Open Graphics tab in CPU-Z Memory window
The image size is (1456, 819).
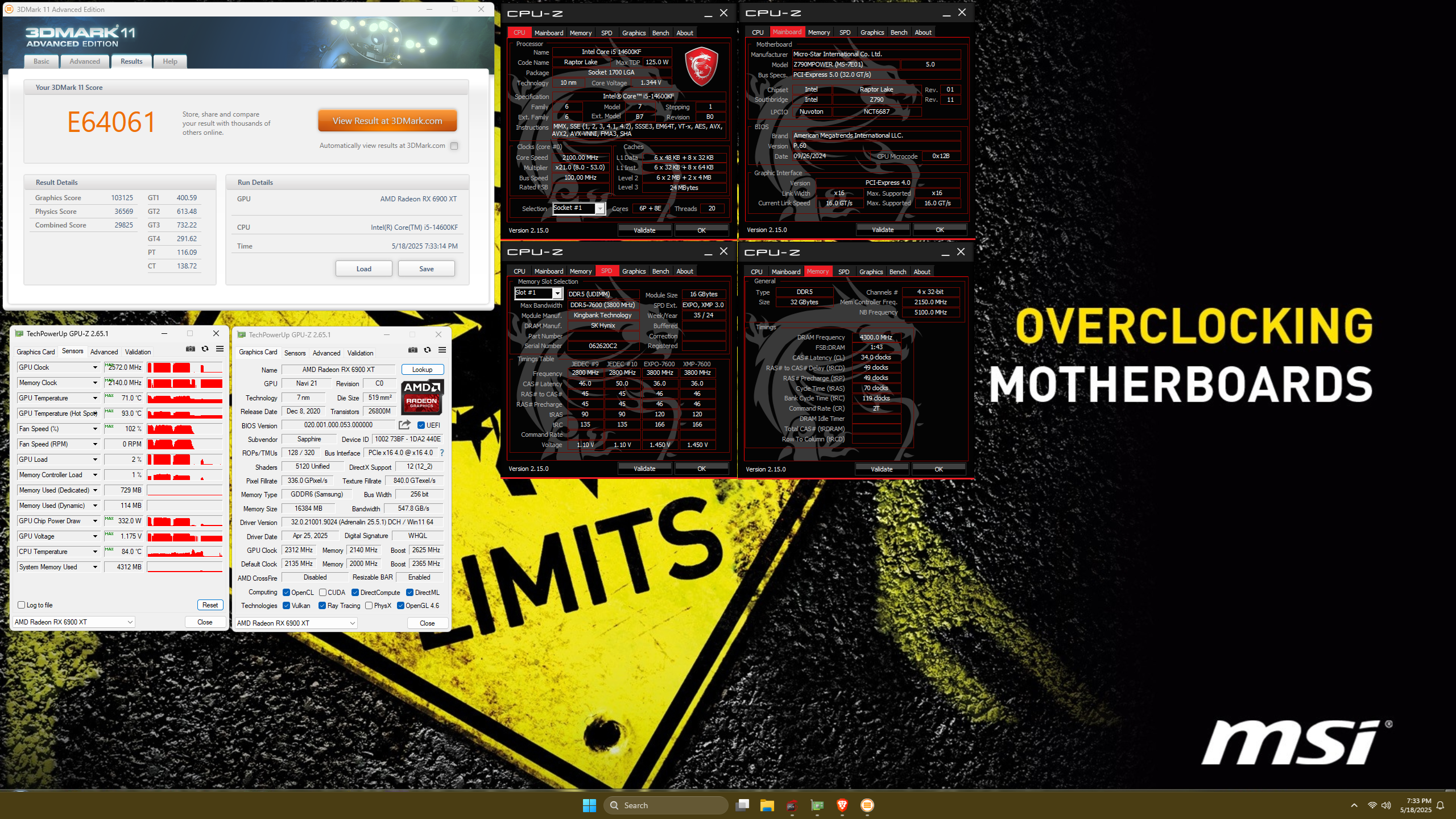871,272
